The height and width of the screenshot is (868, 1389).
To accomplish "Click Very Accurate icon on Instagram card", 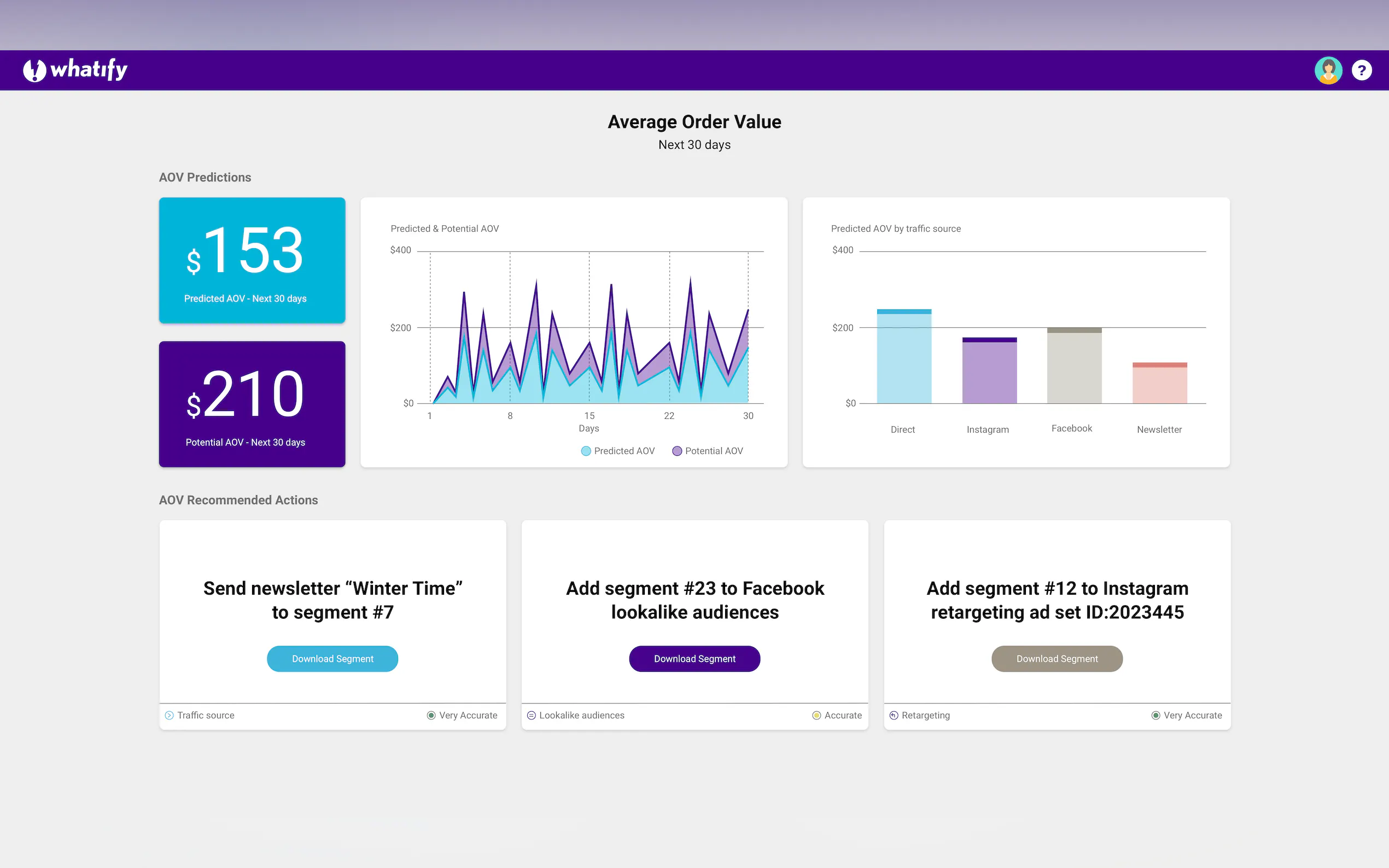I will [x=1155, y=715].
